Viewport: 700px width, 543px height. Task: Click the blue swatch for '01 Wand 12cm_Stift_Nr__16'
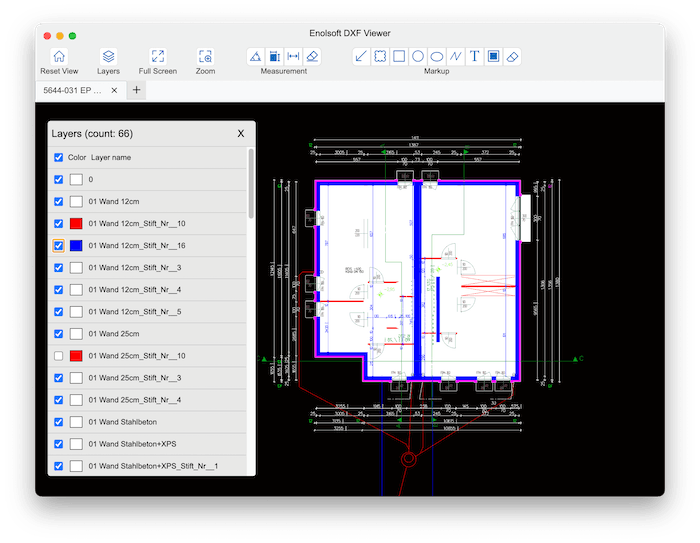tap(76, 246)
